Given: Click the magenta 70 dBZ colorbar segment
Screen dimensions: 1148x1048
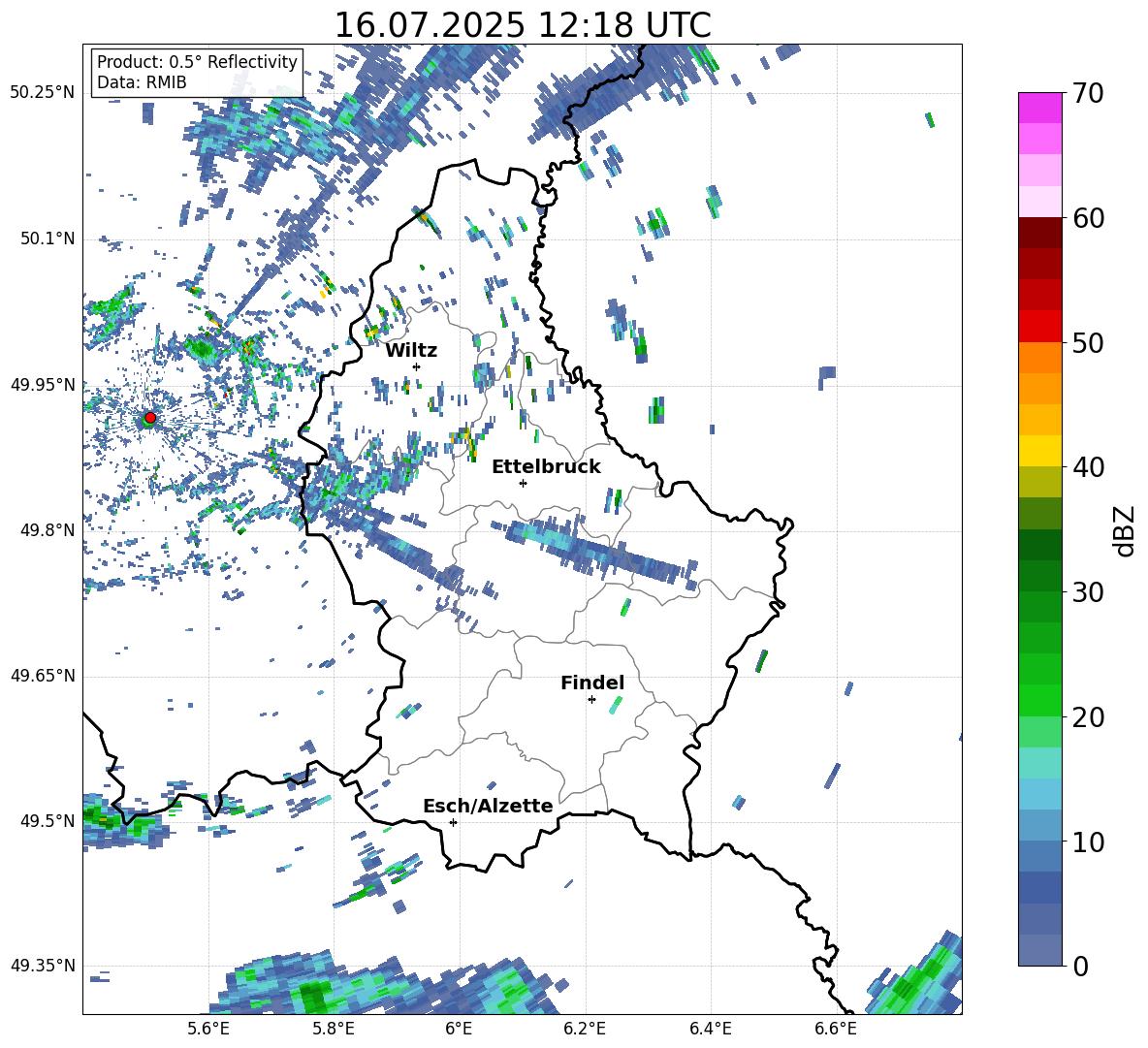Looking at the screenshot, I should pos(1039,109).
